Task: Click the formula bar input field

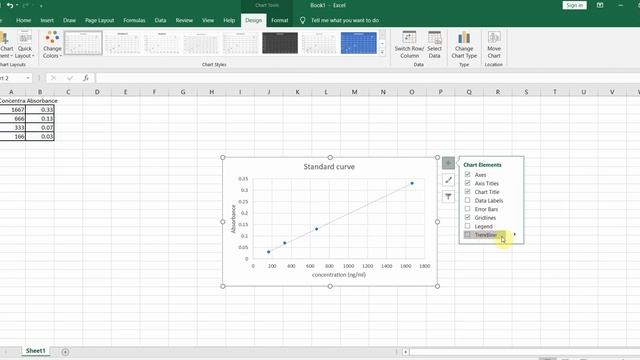Action: point(367,78)
